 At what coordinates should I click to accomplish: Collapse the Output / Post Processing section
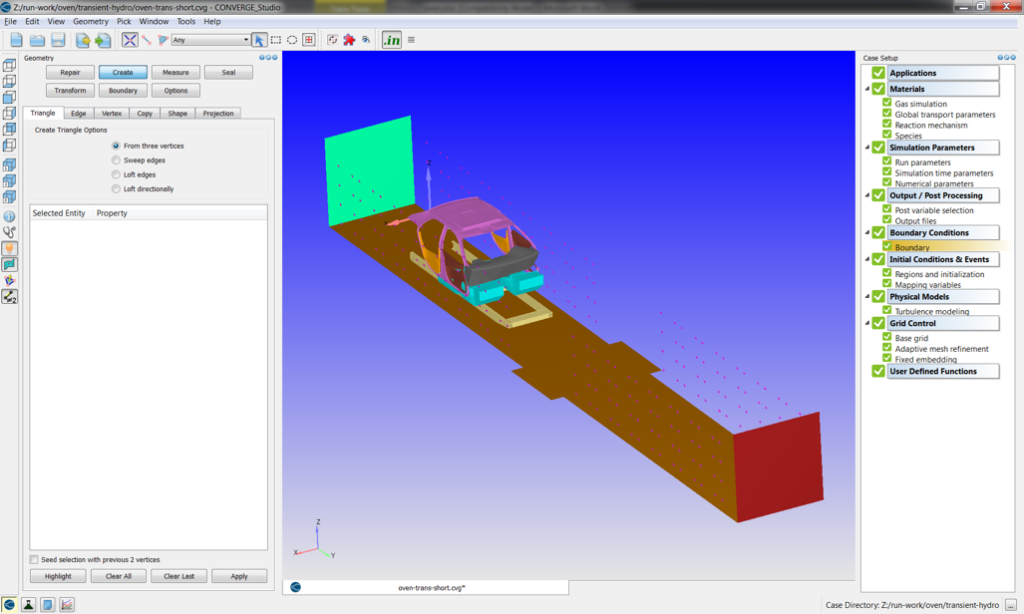click(x=867, y=195)
